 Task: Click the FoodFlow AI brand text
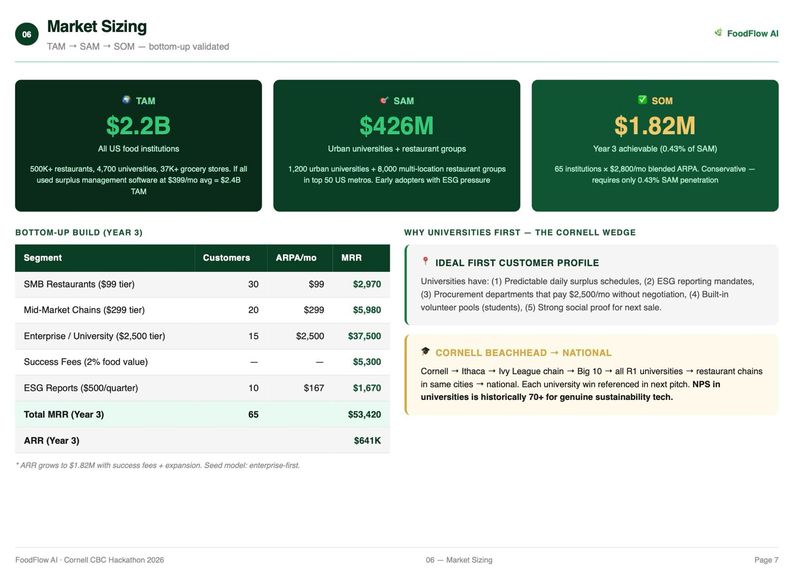(x=752, y=33)
